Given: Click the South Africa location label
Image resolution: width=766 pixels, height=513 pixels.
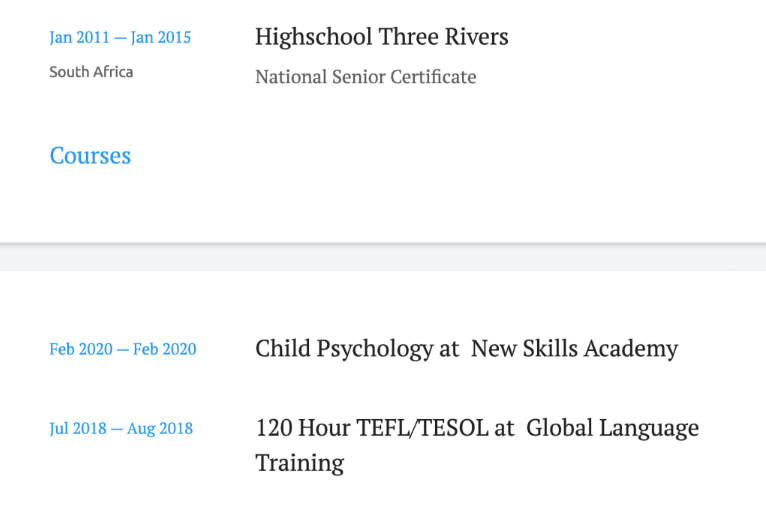Looking at the screenshot, I should [91, 72].
